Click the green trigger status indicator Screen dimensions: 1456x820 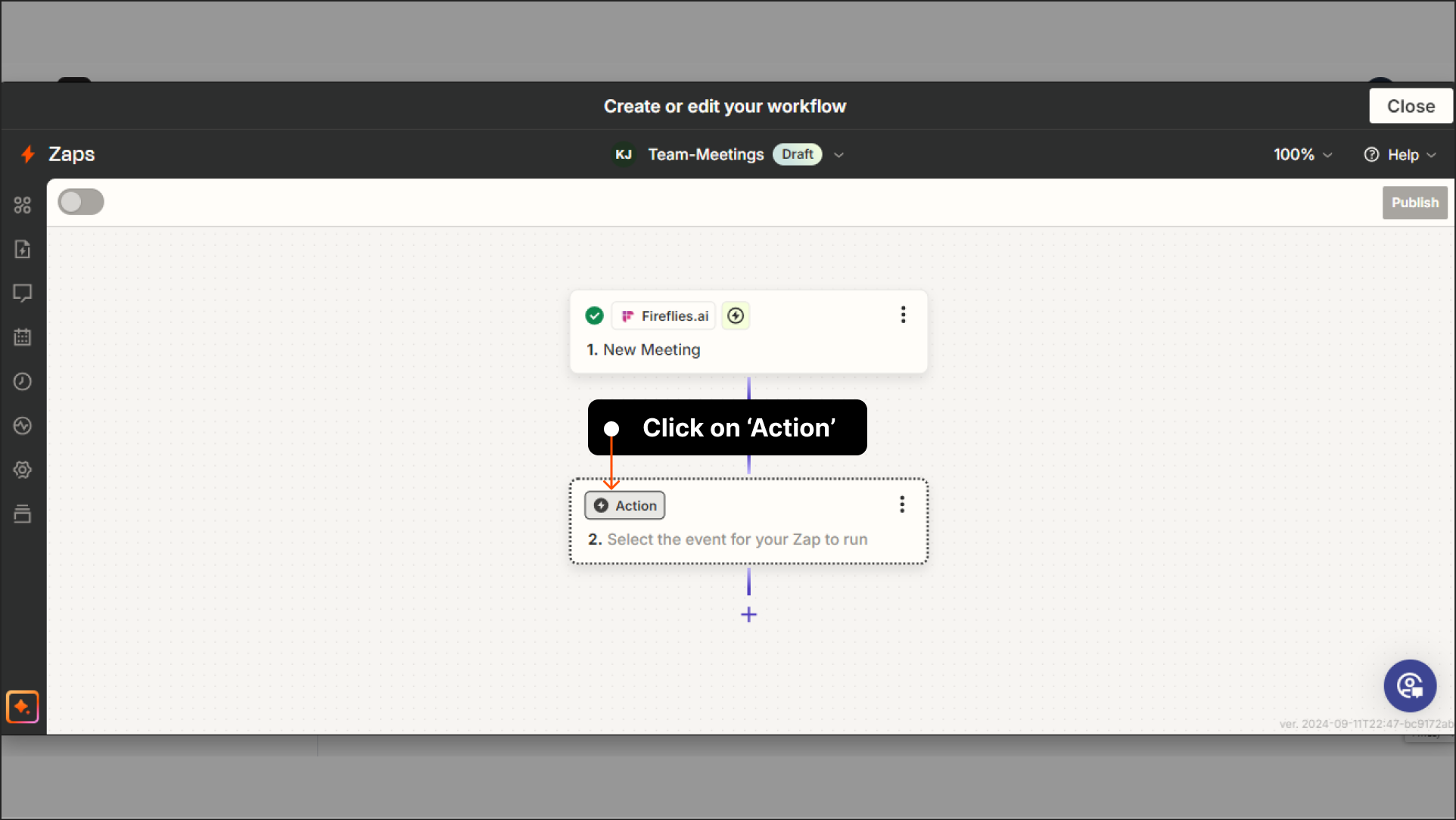pos(595,316)
